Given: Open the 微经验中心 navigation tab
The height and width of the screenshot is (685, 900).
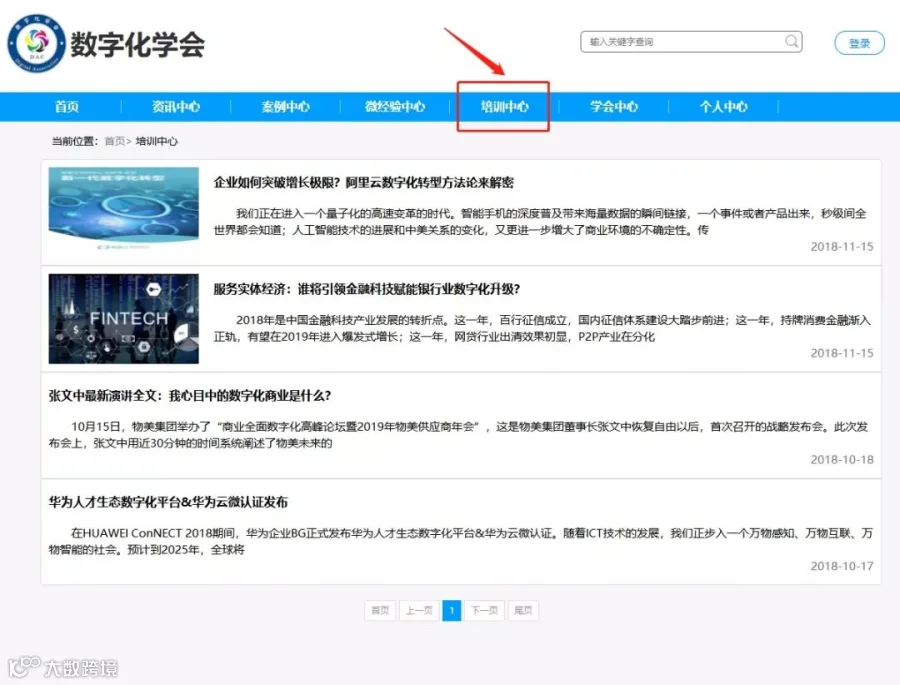Looking at the screenshot, I should tap(395, 107).
